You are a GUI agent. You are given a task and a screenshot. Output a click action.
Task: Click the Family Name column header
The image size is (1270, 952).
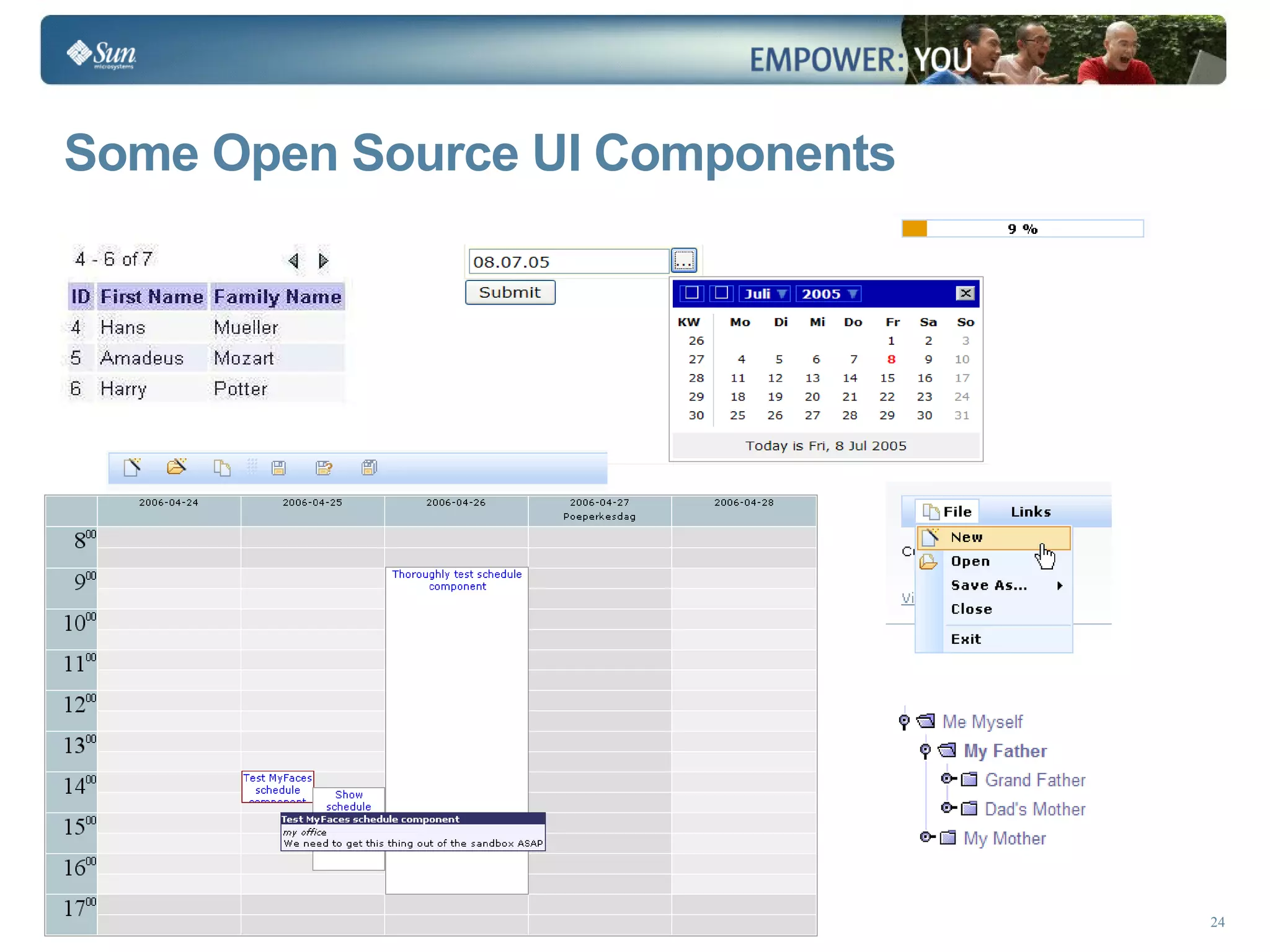(x=277, y=296)
